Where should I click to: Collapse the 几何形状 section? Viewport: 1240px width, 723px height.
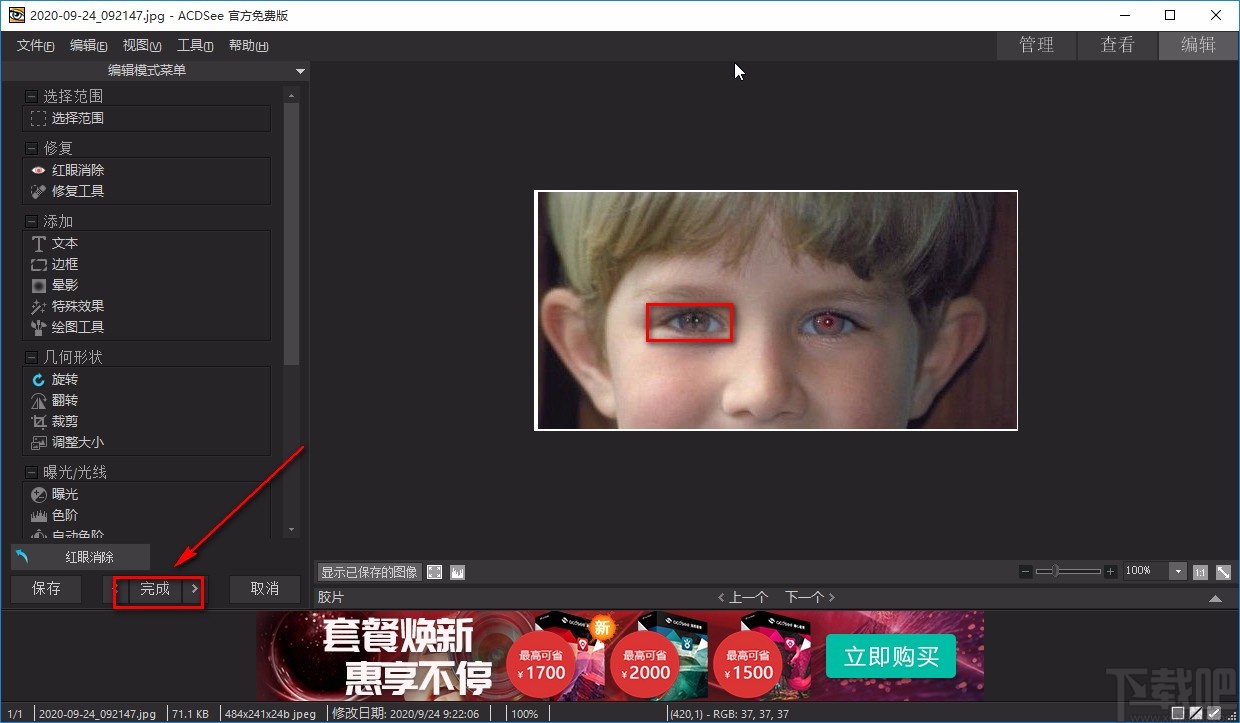[31, 357]
